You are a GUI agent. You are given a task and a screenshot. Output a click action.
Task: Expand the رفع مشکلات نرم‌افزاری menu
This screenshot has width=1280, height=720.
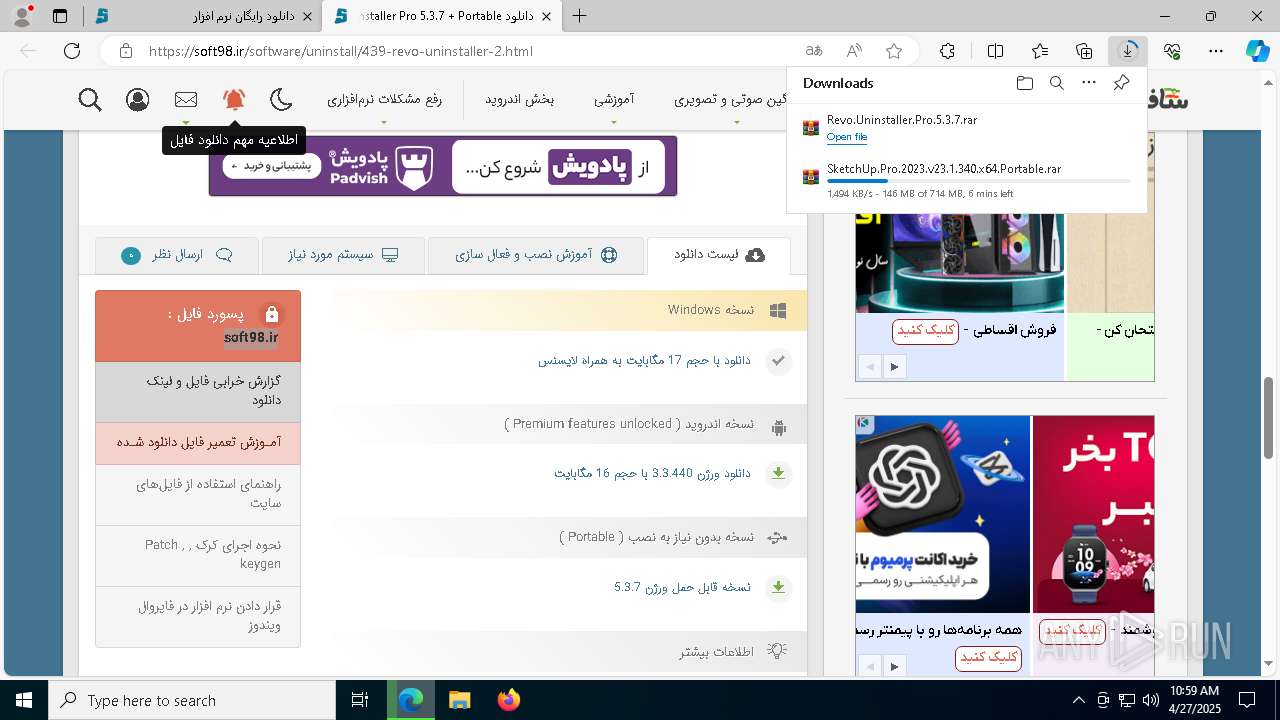pyautogui.click(x=384, y=99)
